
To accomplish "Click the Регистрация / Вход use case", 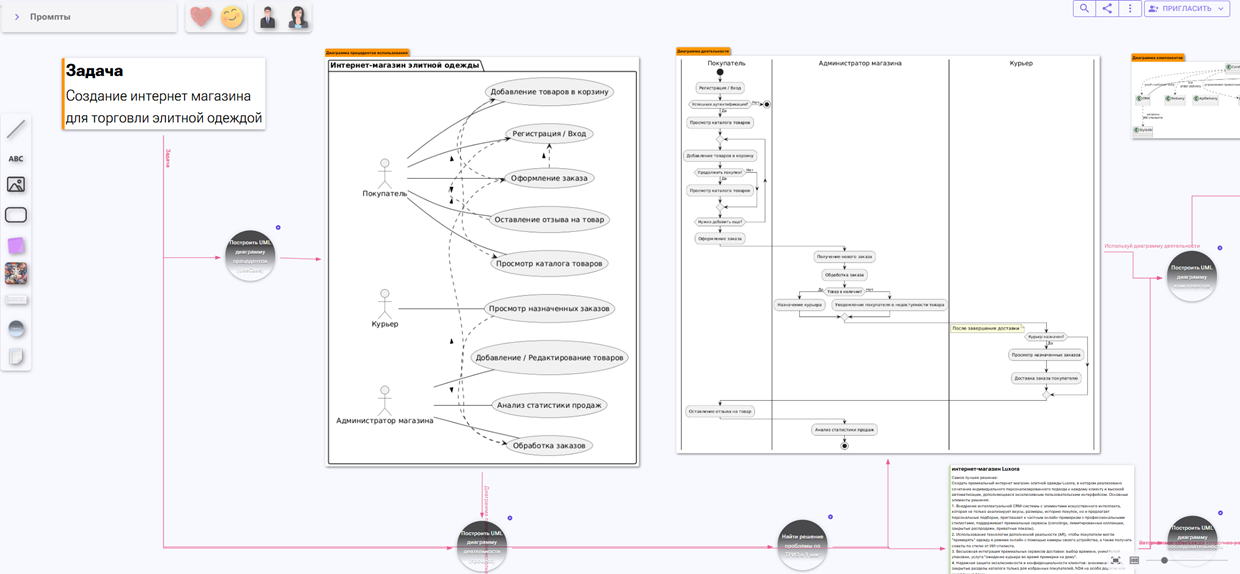I will tap(548, 133).
